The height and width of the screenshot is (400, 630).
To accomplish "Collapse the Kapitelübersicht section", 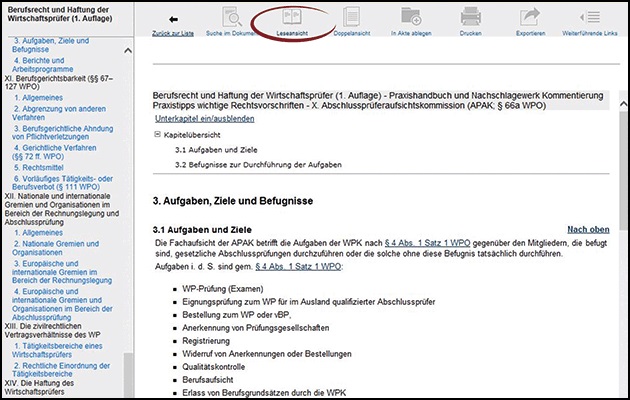I will pyautogui.click(x=158, y=133).
